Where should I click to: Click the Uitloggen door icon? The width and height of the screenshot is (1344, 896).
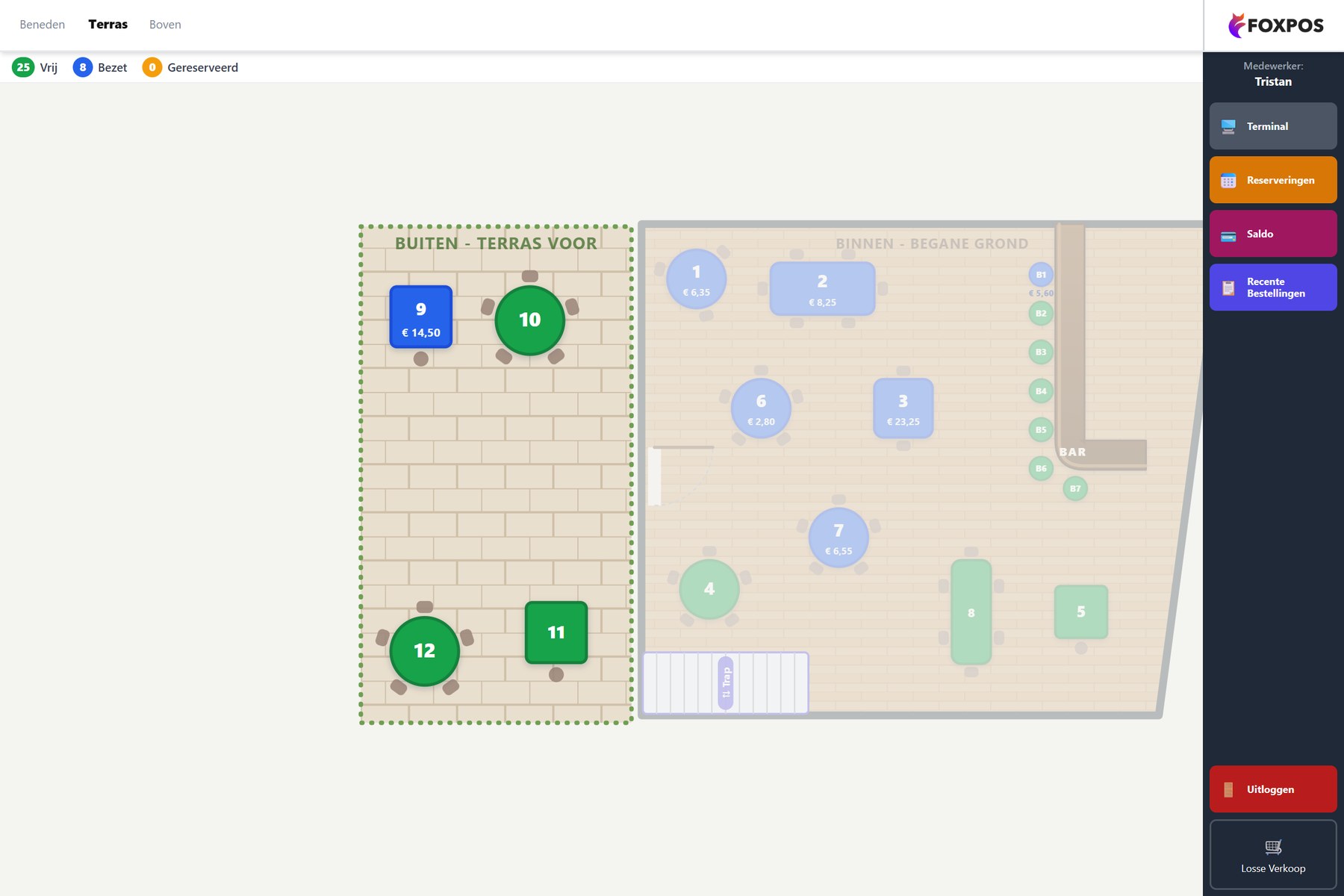(x=1228, y=789)
